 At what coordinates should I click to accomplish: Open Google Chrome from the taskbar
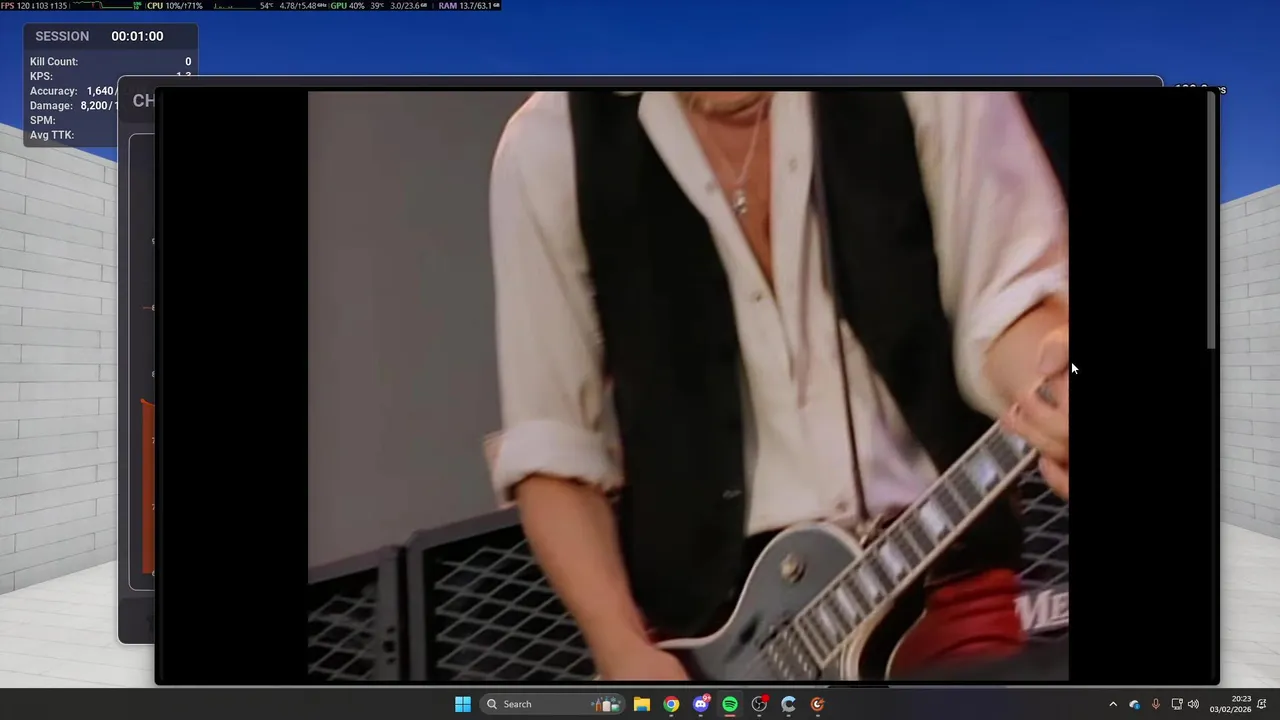point(671,704)
